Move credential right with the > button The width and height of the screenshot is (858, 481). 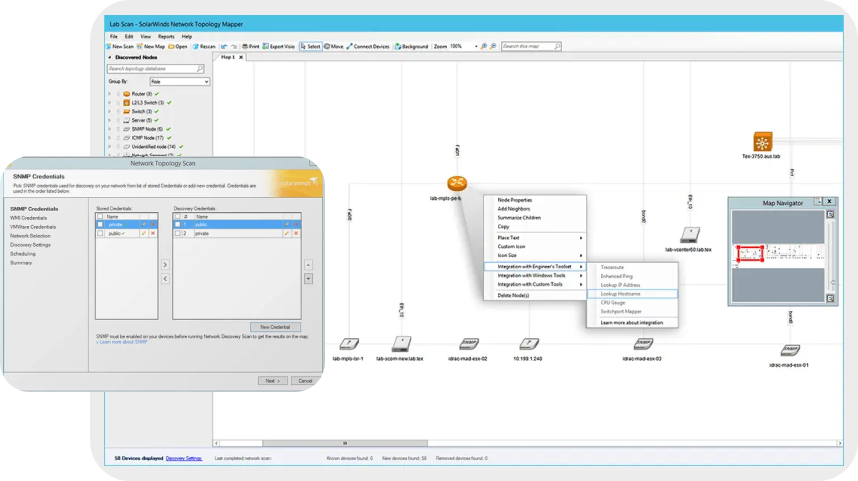tap(165, 265)
